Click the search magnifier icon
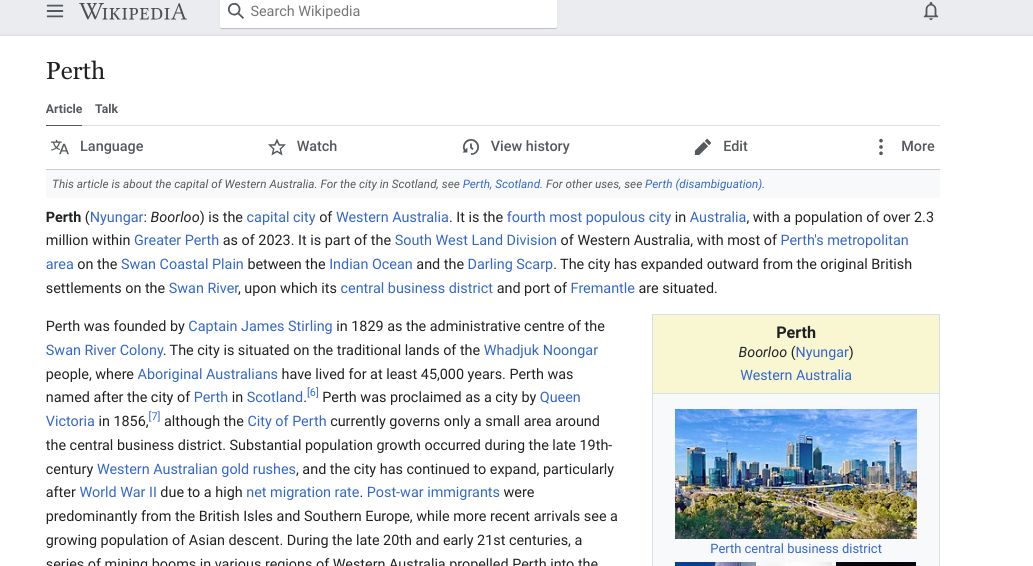Viewport: 1033px width, 566px height. (235, 11)
